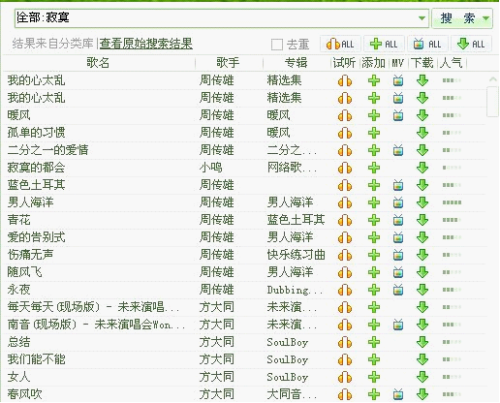Viewport: 500px width, 403px height.
Task: Select the song title 总结
Action: pyautogui.click(x=19, y=342)
